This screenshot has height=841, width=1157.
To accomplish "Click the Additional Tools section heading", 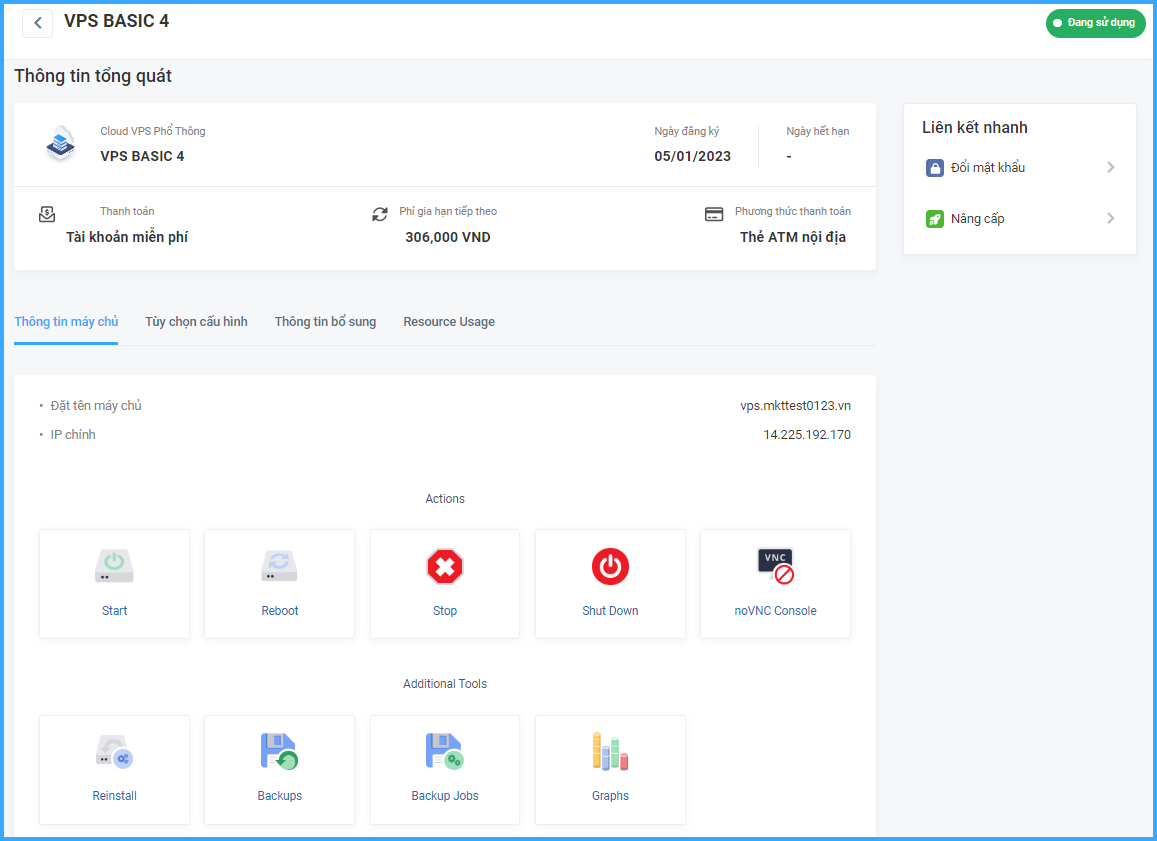I will (x=445, y=684).
